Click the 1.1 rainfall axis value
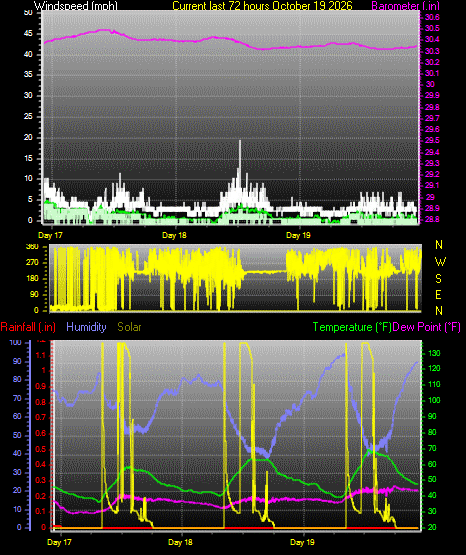Viewport: 466px width, 555px height. 41,355
